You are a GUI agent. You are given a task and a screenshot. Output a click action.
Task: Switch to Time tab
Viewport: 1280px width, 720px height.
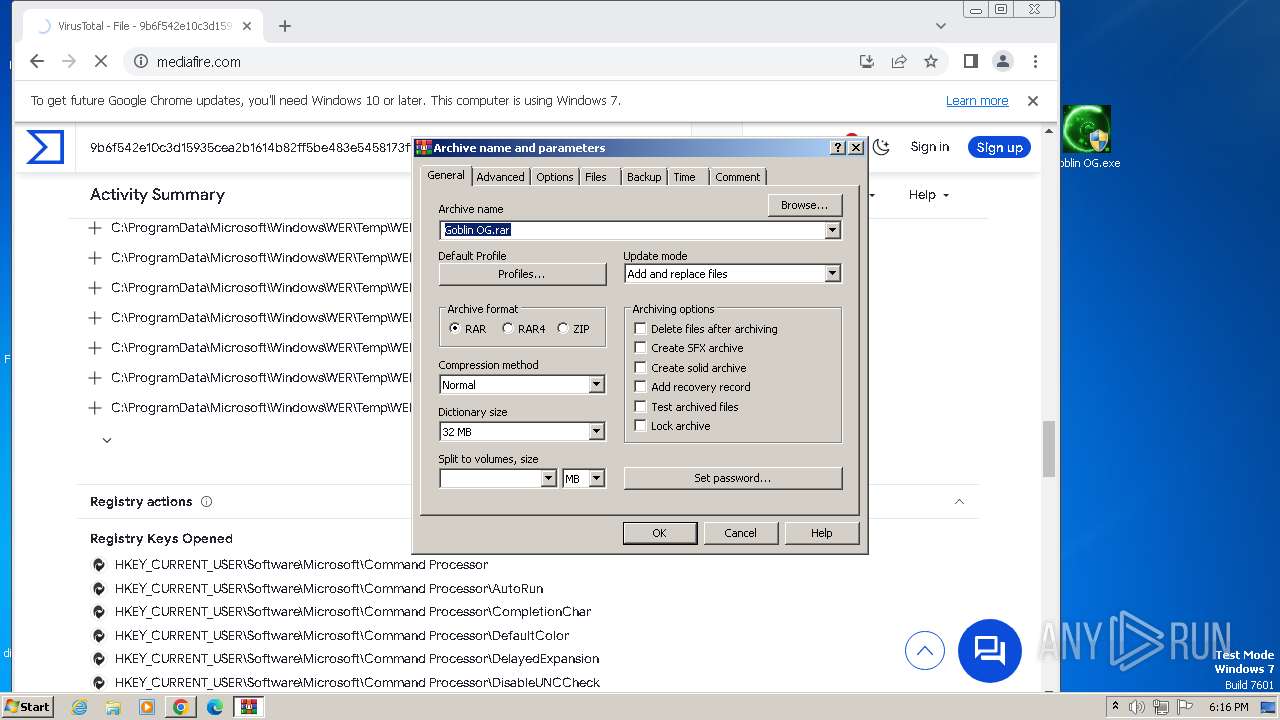[684, 177]
